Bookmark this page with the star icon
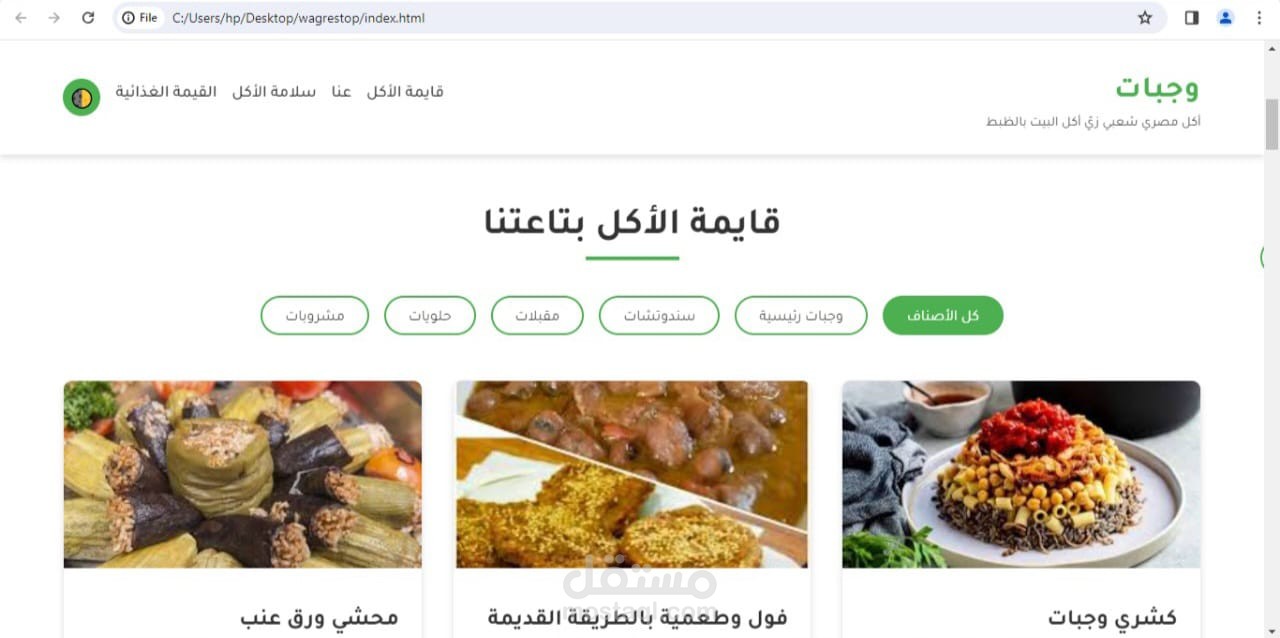 pyautogui.click(x=1145, y=18)
